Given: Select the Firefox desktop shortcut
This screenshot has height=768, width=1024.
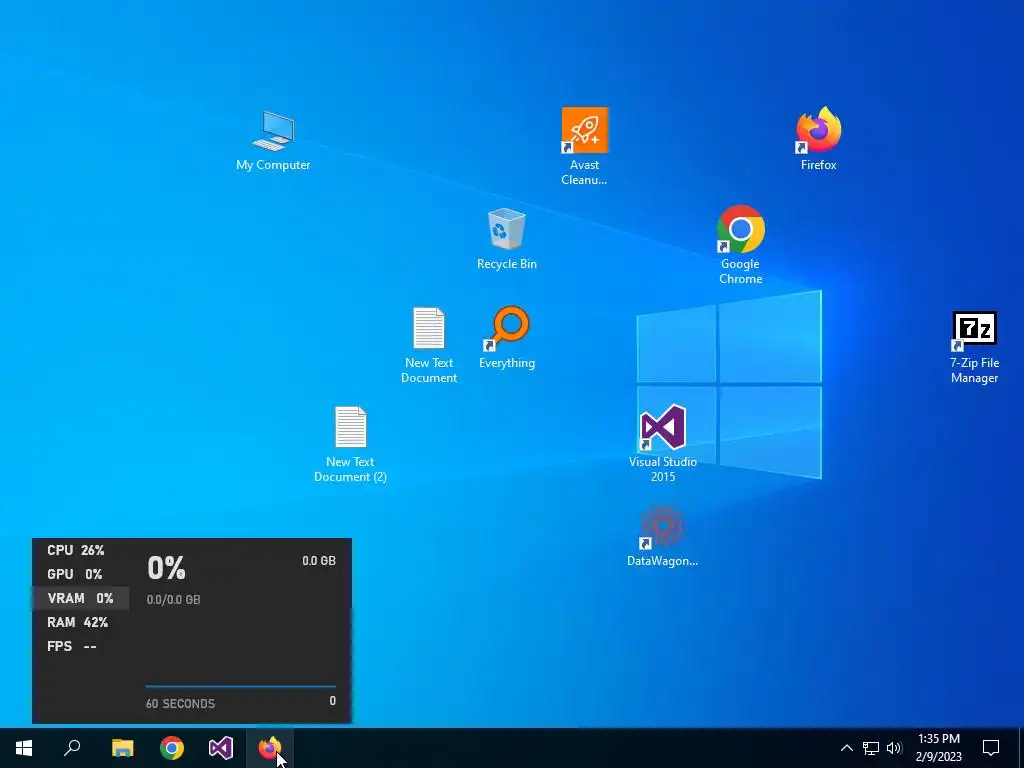Looking at the screenshot, I should point(818,138).
